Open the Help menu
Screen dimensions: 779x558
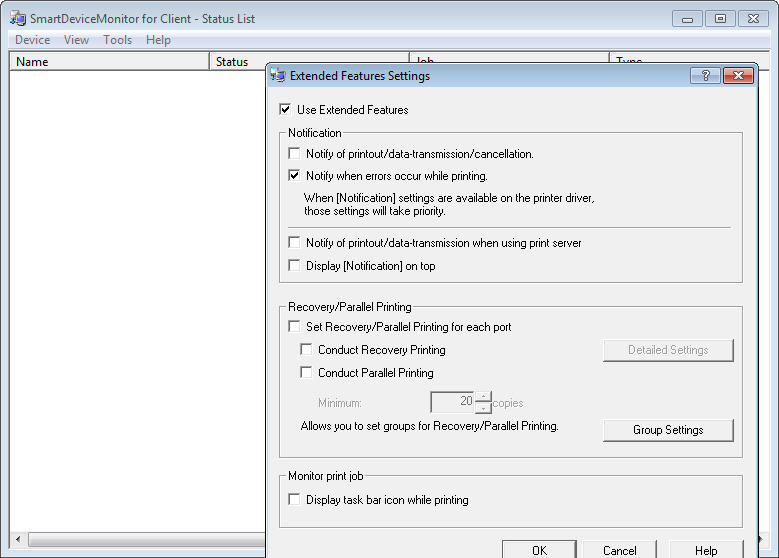(158, 40)
